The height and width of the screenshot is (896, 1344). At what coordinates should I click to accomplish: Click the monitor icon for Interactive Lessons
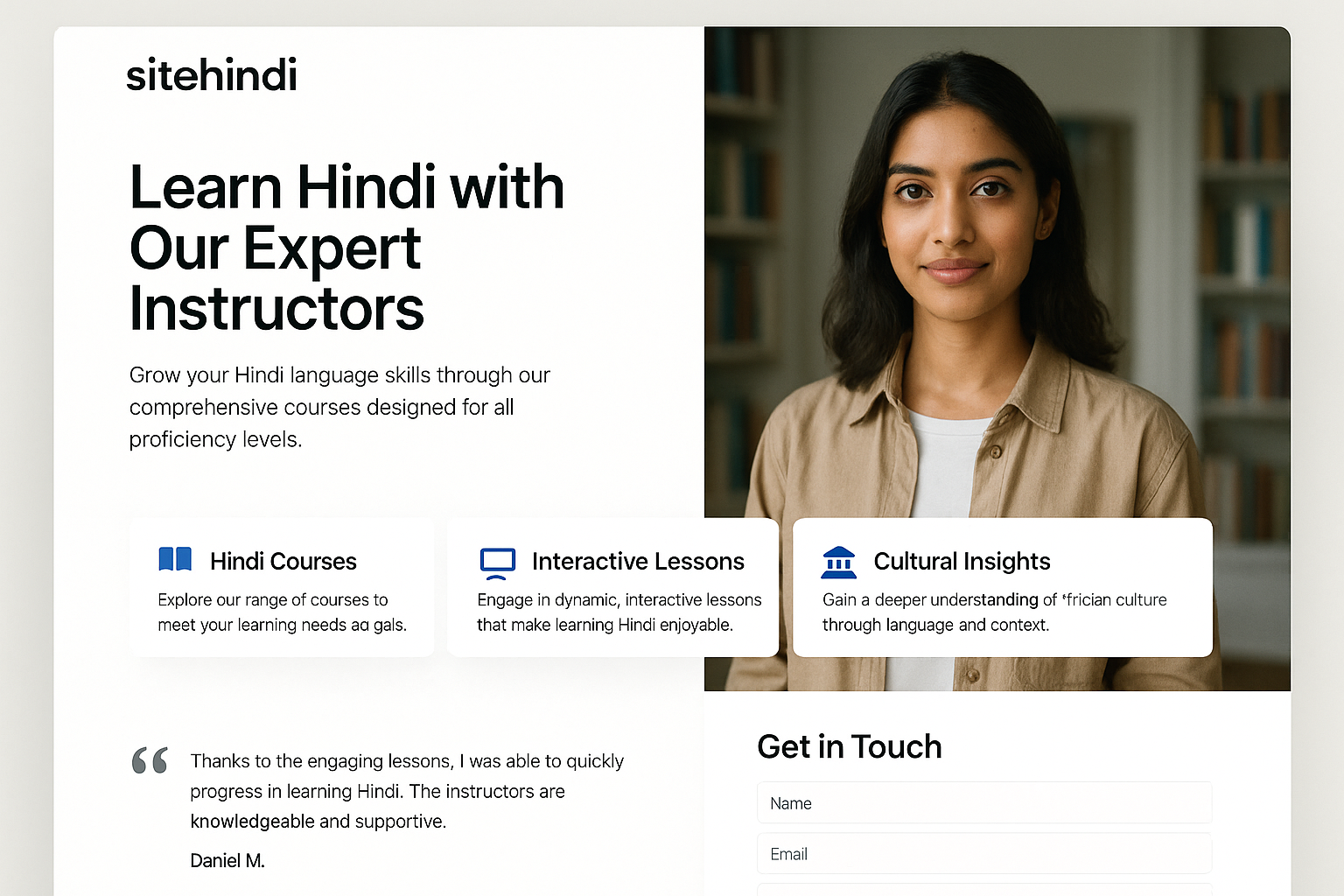tap(498, 563)
